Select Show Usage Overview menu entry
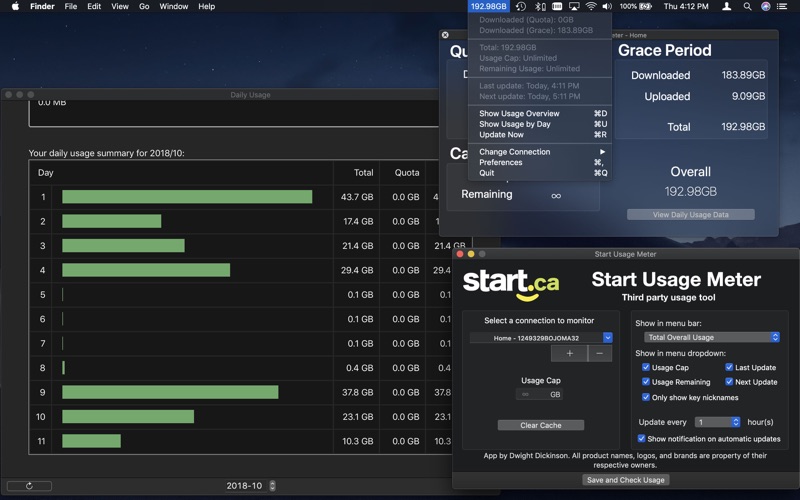The height and width of the screenshot is (500, 800). click(540, 113)
